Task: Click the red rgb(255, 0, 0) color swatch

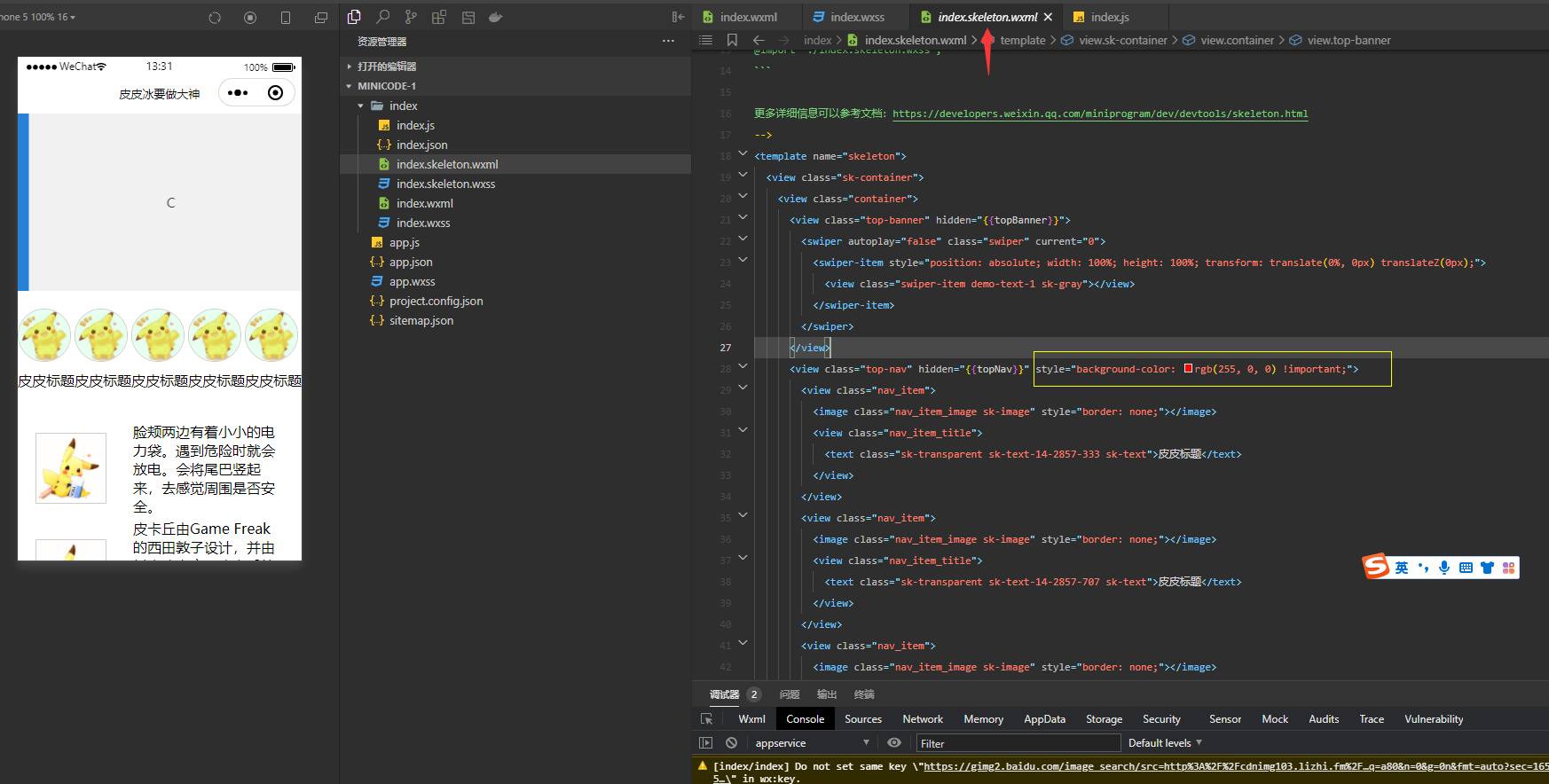Action: 1188,369
